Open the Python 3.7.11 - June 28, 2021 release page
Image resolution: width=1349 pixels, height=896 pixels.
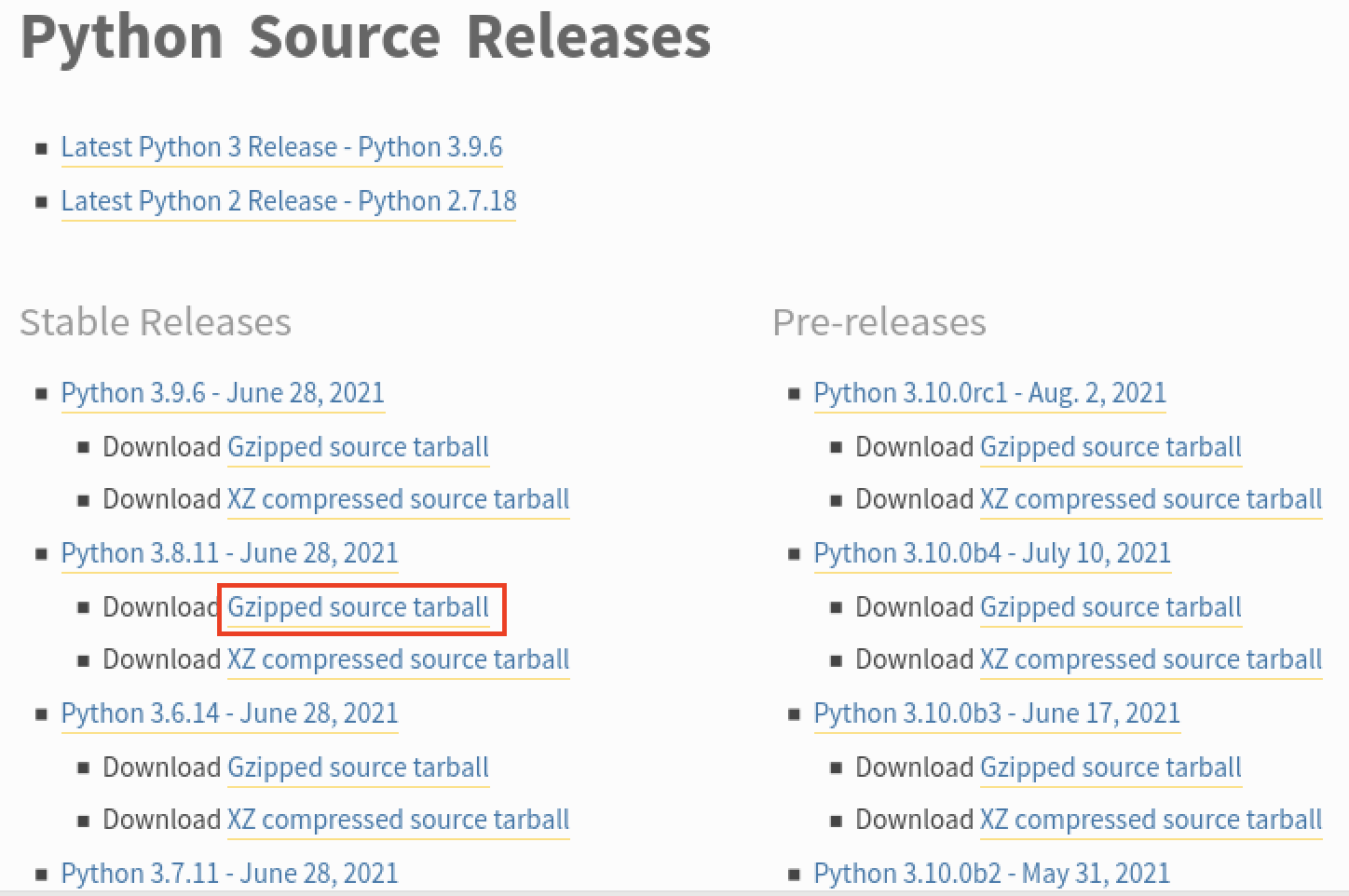click(x=229, y=874)
